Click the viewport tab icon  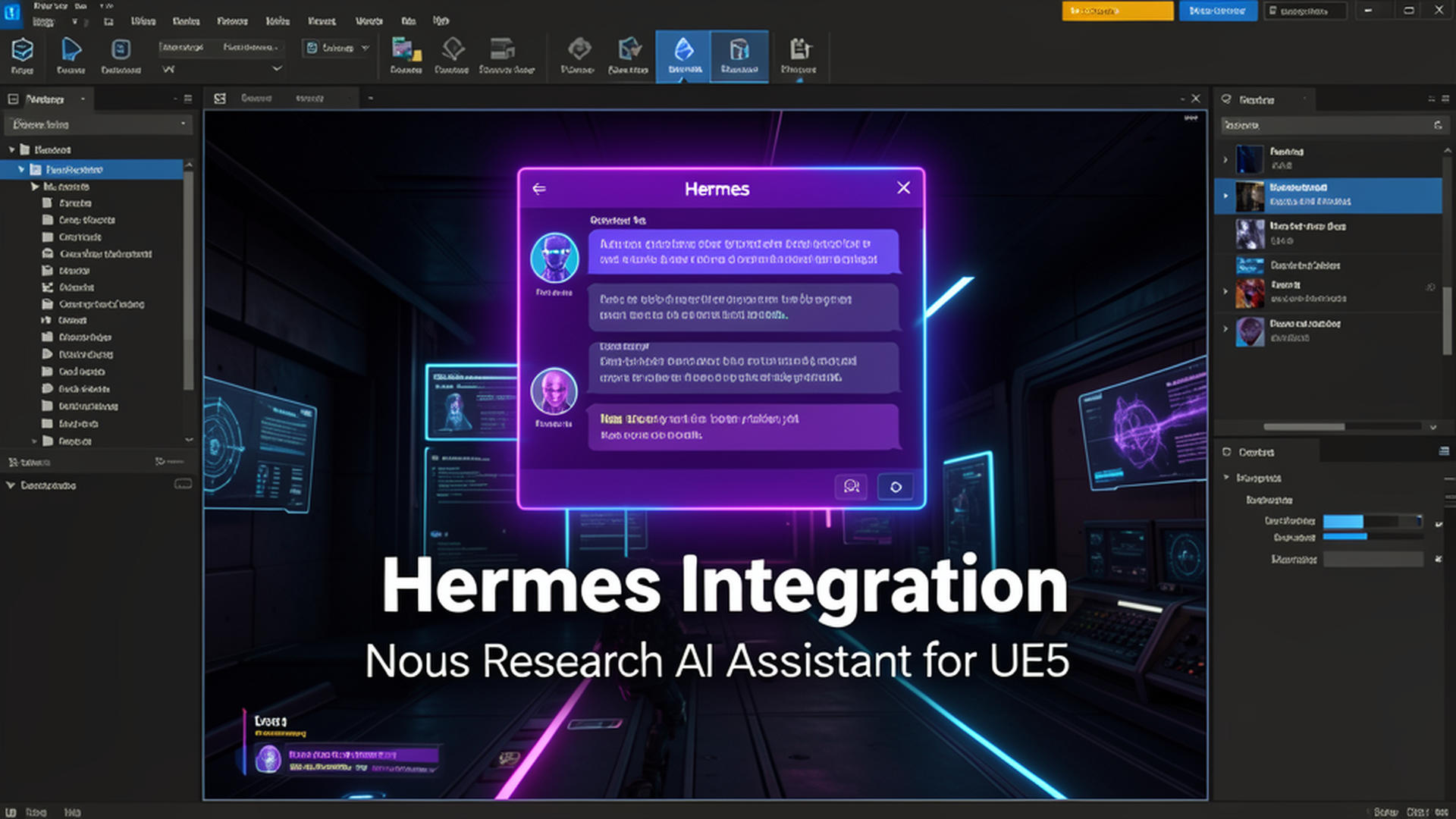point(220,99)
